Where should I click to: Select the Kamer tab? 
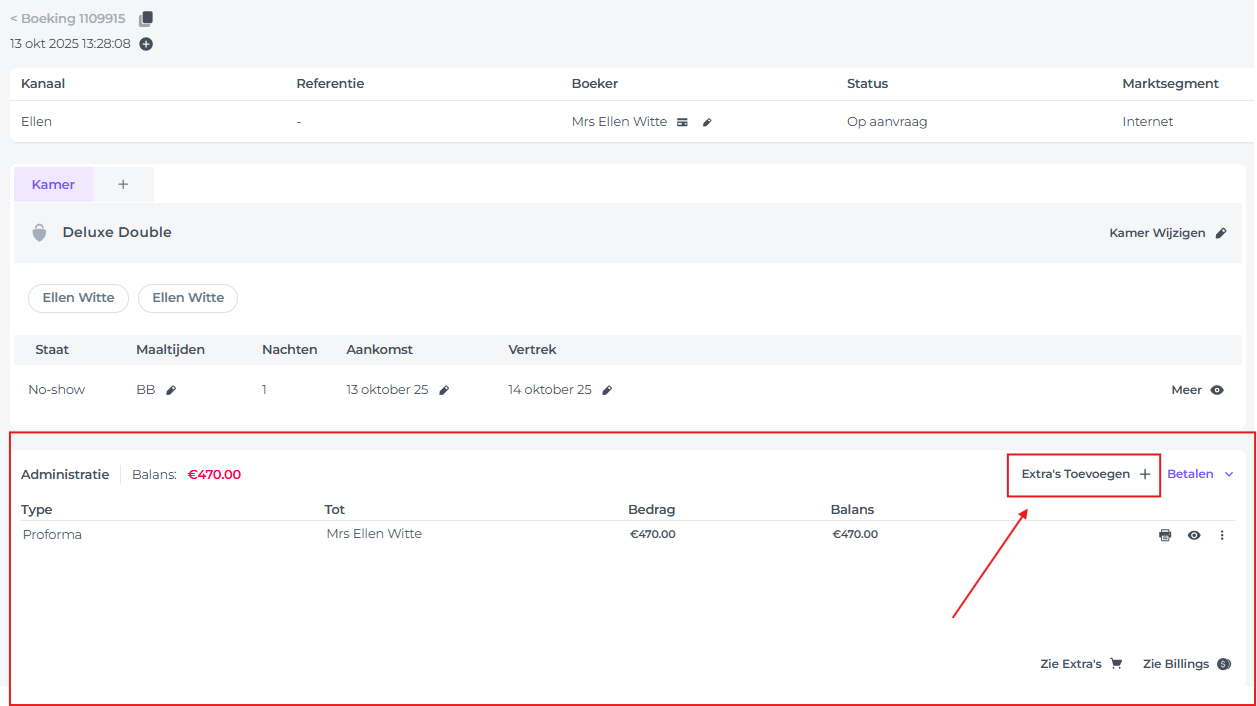pos(53,185)
